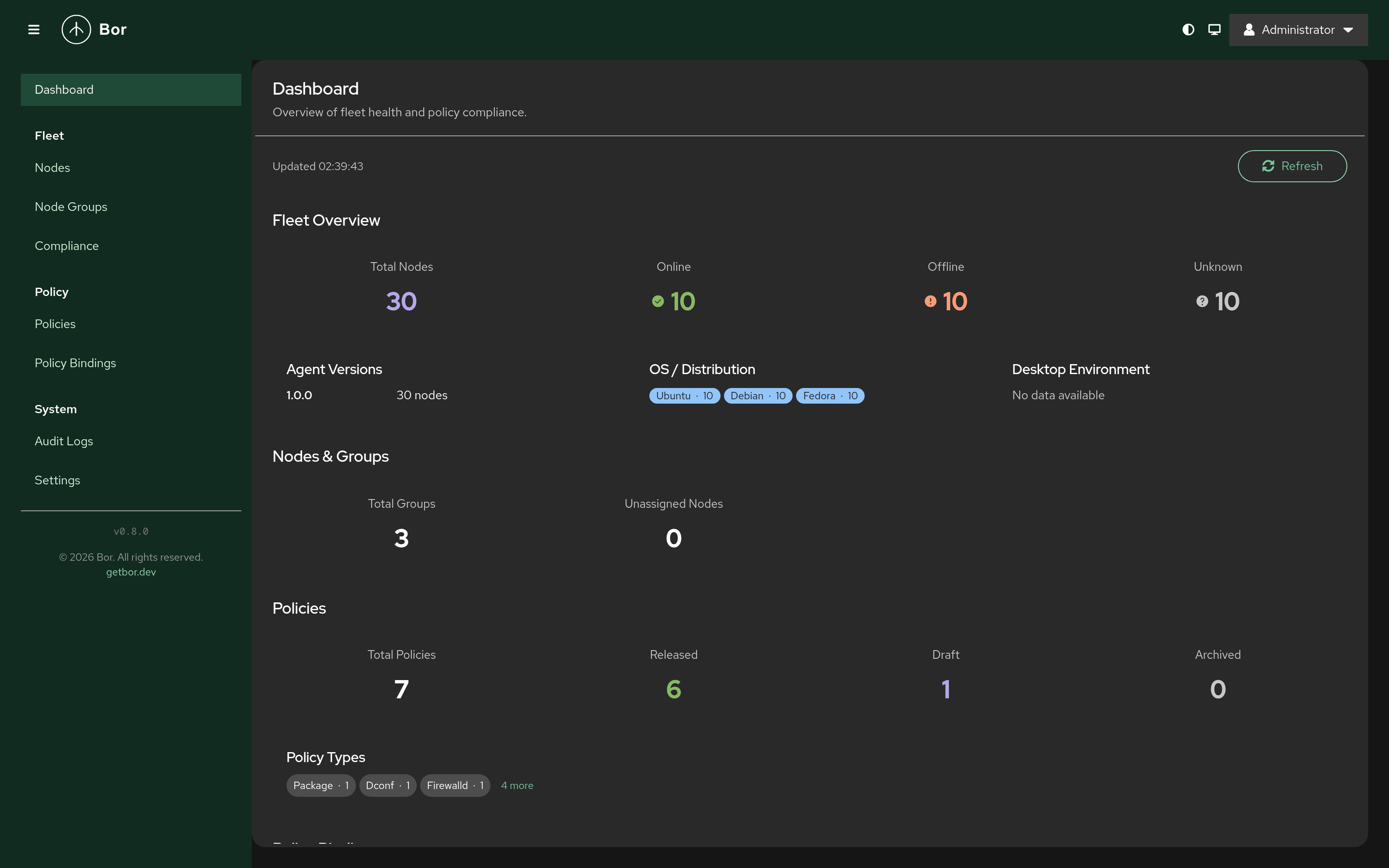
Task: Click the user avatar icon beside Administrator
Action: 1249,30
